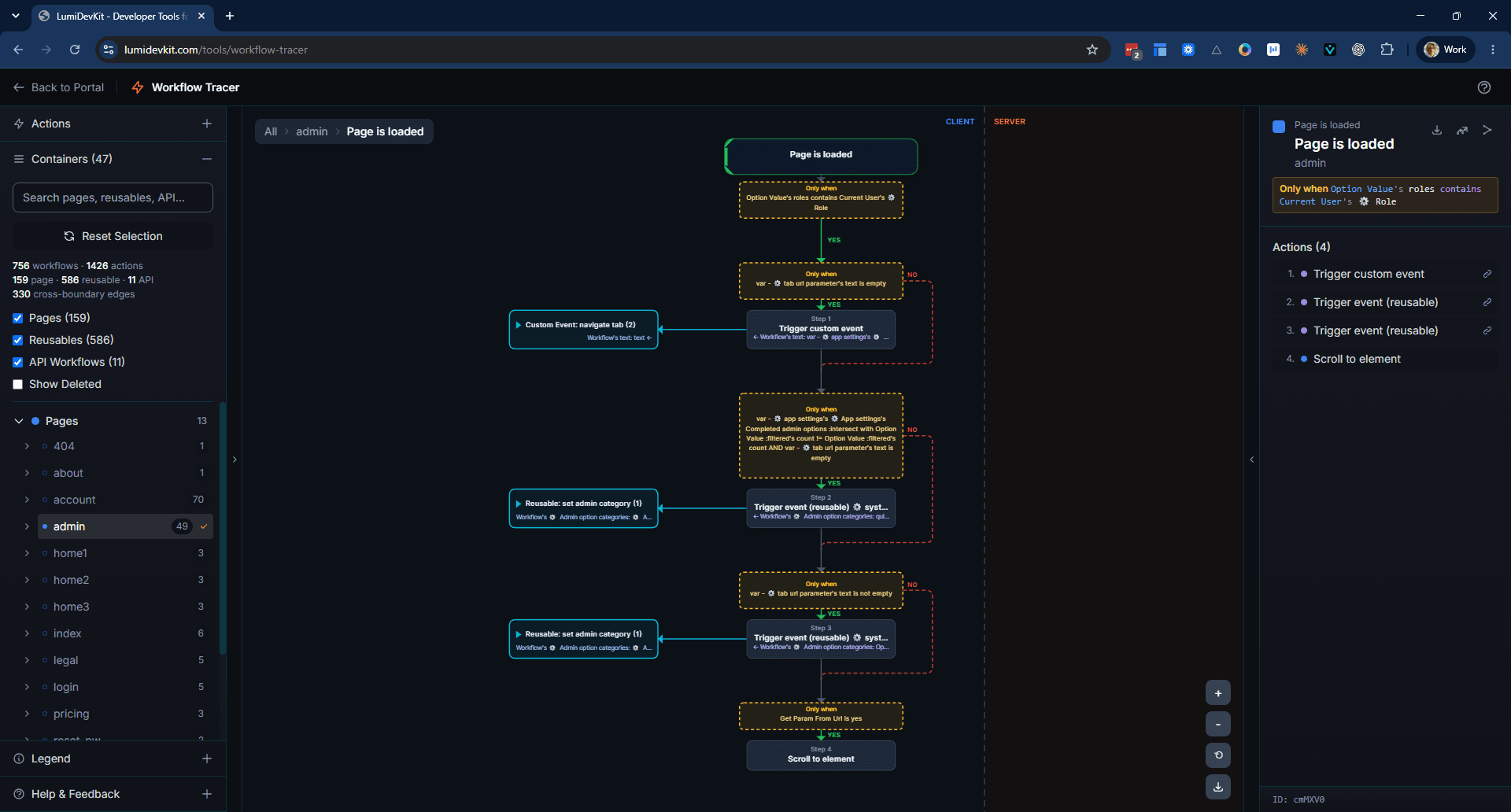Select Scroll to element action in list
The width and height of the screenshot is (1511, 812).
click(1357, 359)
